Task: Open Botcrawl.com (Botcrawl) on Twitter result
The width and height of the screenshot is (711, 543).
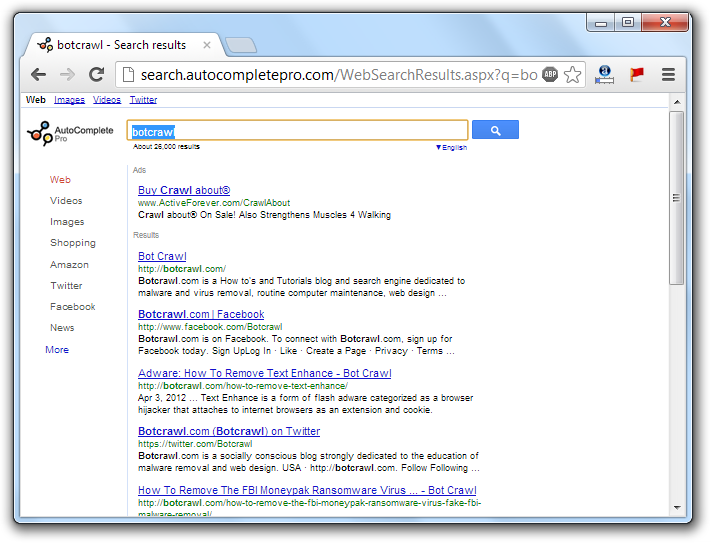Action: pyautogui.click(x=229, y=431)
